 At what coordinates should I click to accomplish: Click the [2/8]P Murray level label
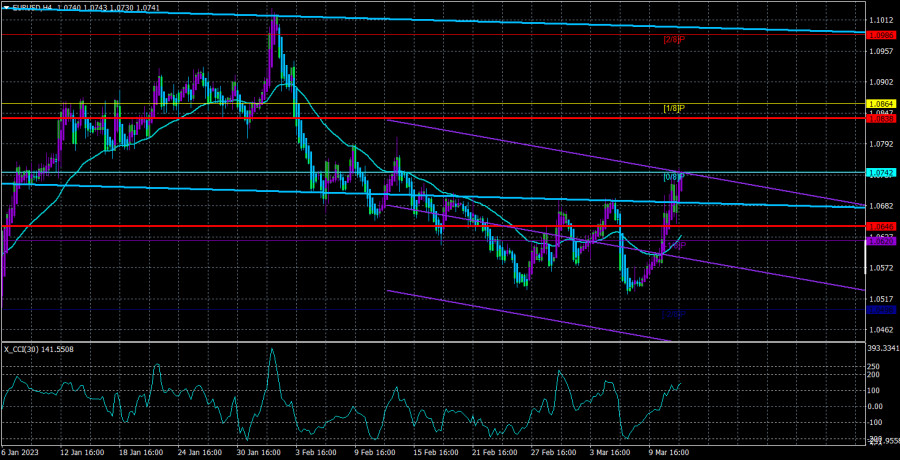(x=673, y=40)
